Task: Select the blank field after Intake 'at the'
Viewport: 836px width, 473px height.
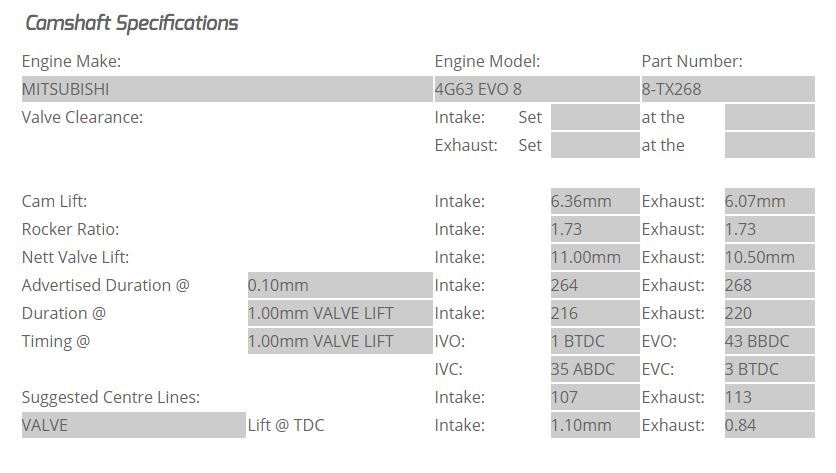Action: pos(770,117)
